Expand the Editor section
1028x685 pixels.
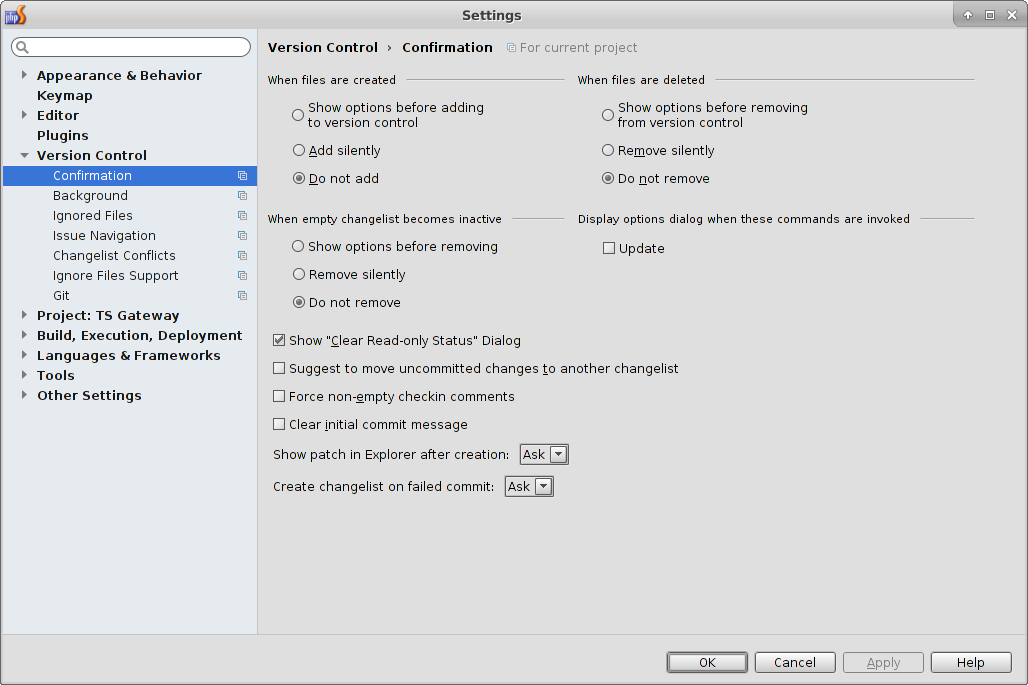click(x=24, y=115)
